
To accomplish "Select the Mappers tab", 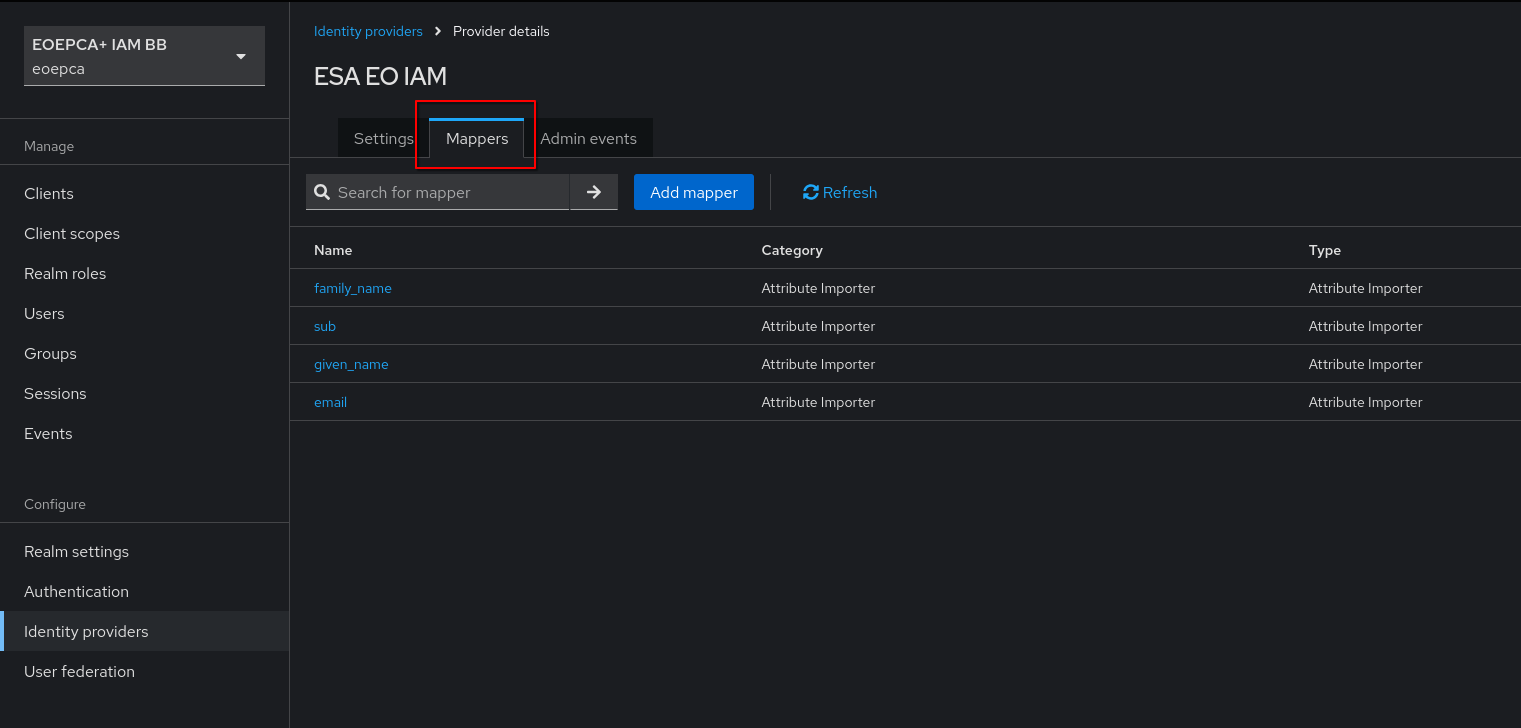I will click(477, 139).
